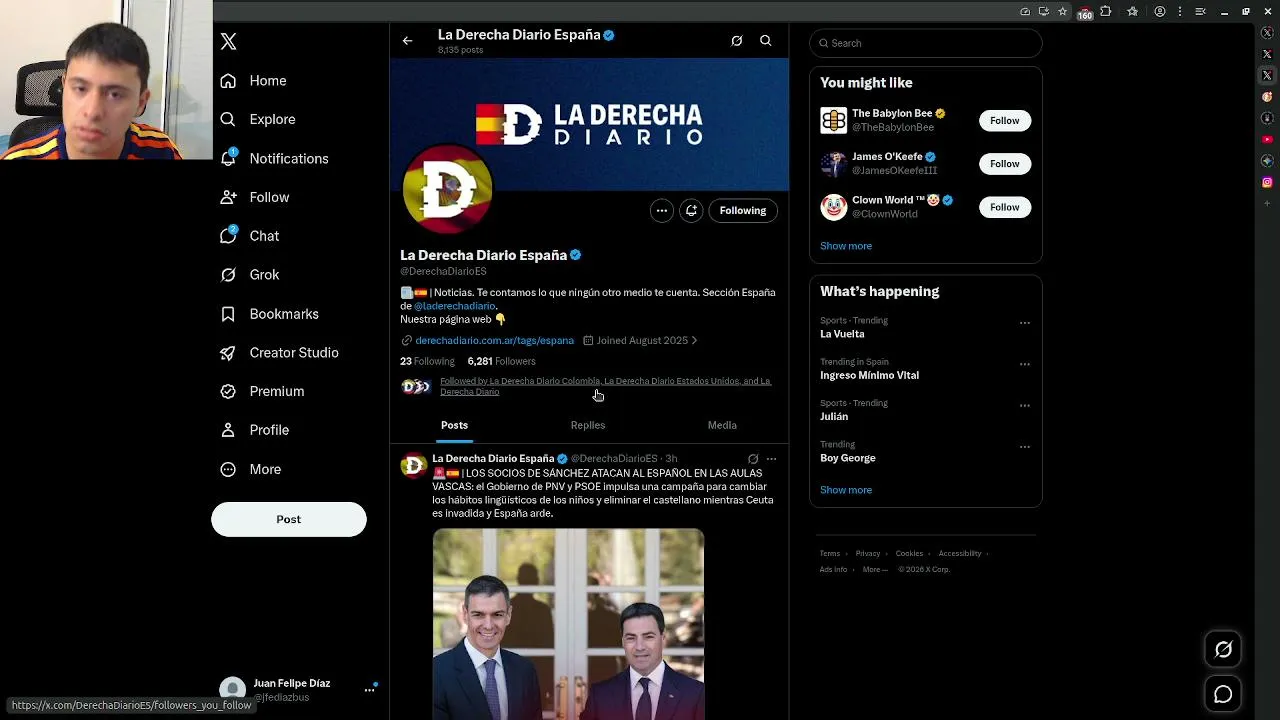This screenshot has height=720, width=1280.
Task: Click the 23 Following count
Action: (427, 361)
